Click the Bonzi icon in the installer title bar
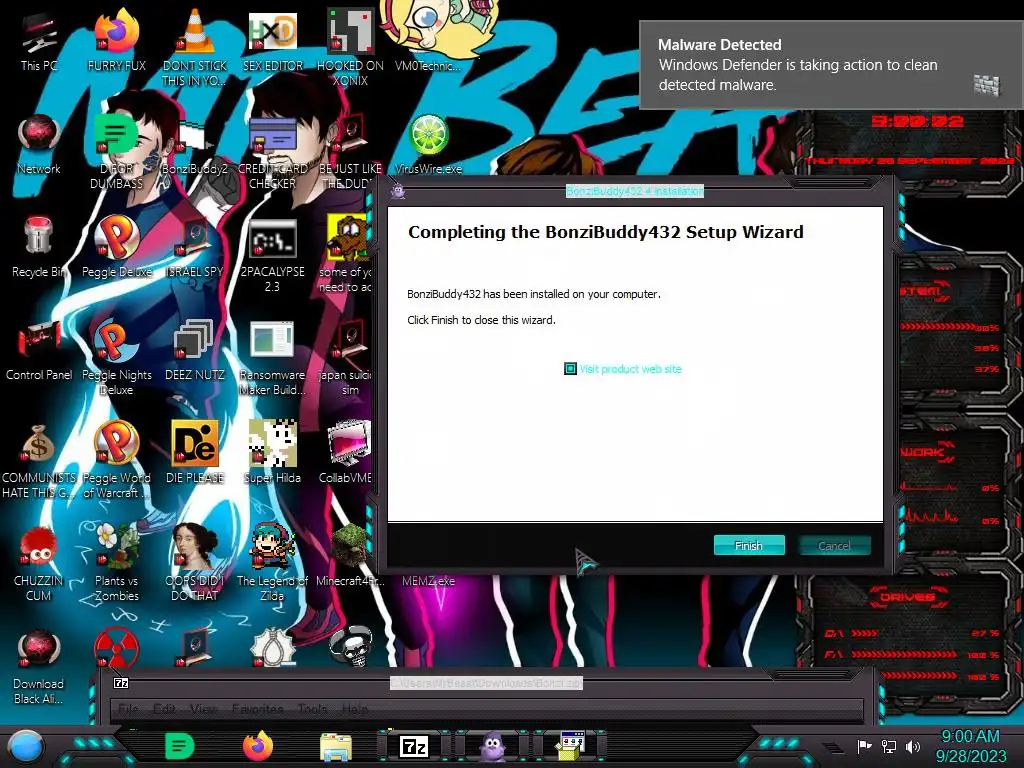The height and width of the screenshot is (768, 1024). click(x=398, y=191)
